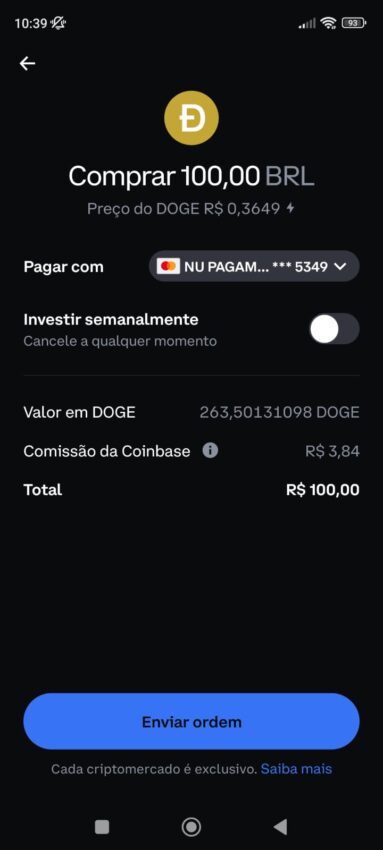Screen dimensions: 383x850
Task: Tap the Android recent apps square
Action: [x=102, y=827]
